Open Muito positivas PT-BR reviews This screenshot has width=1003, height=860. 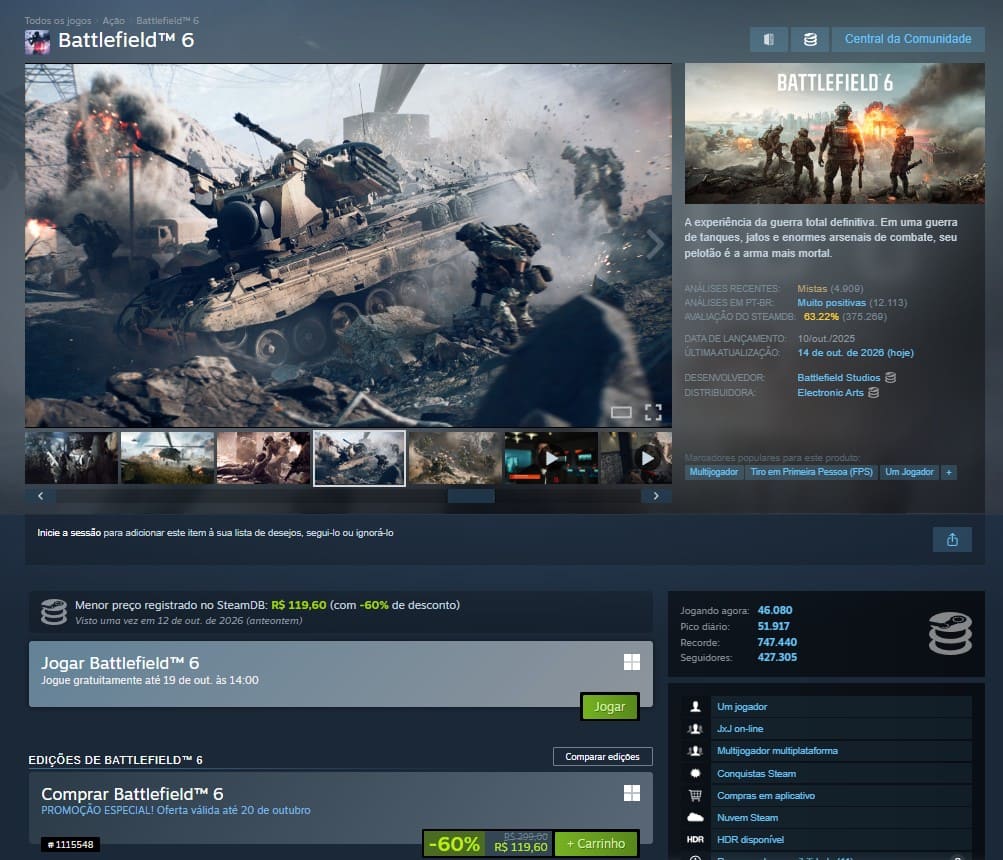pyautogui.click(x=831, y=303)
